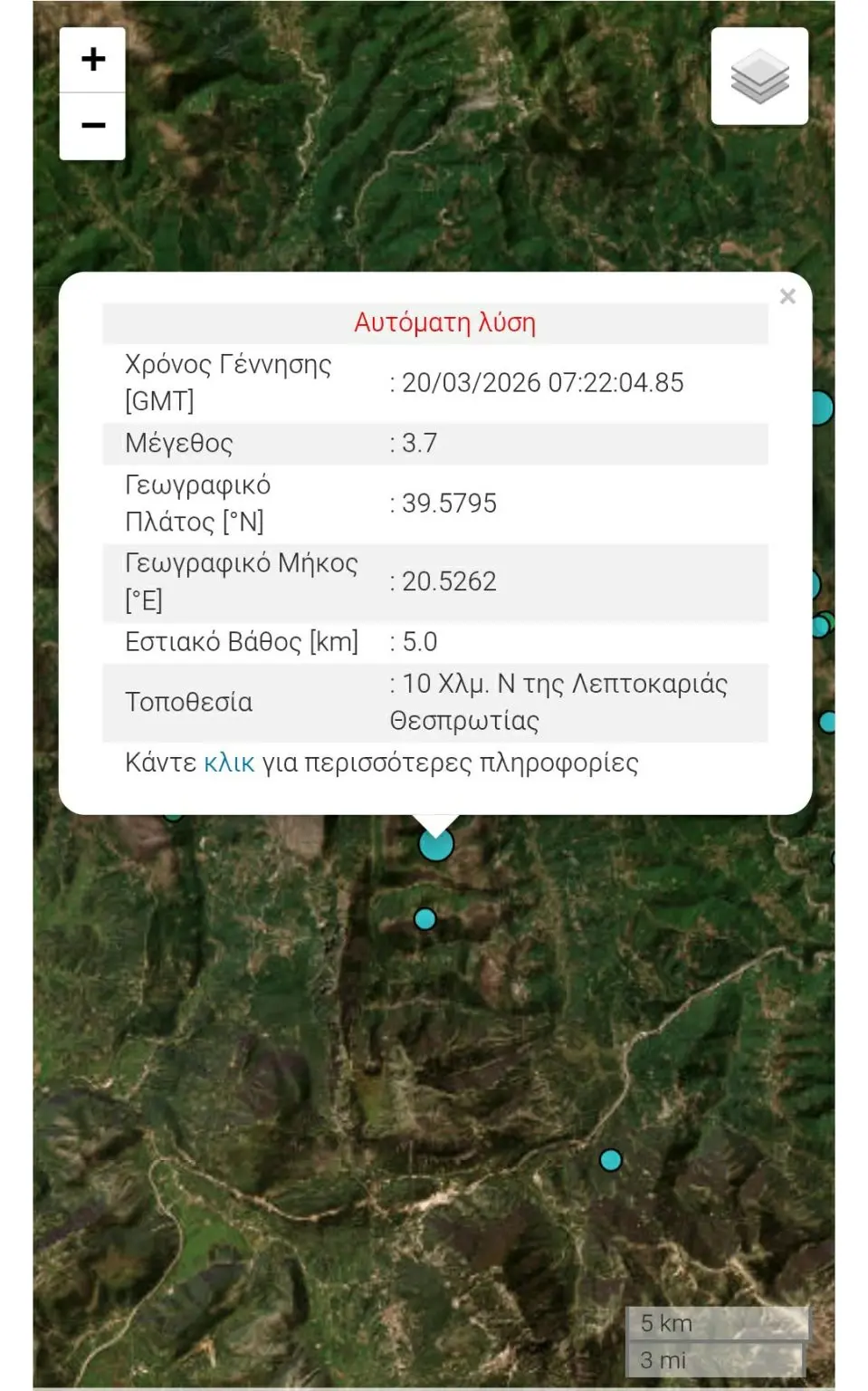Viewport: 868px width, 1391px height.
Task: Open the map layers selector
Action: pyautogui.click(x=759, y=76)
